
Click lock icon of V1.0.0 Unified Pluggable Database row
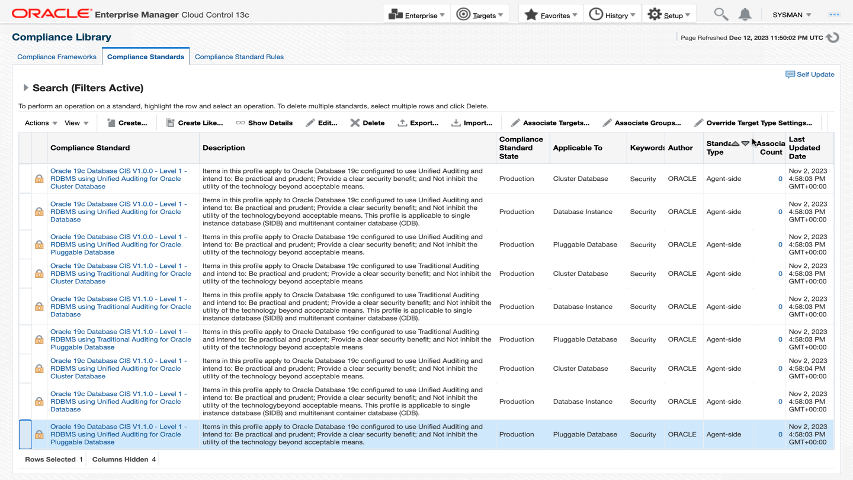click(x=39, y=244)
